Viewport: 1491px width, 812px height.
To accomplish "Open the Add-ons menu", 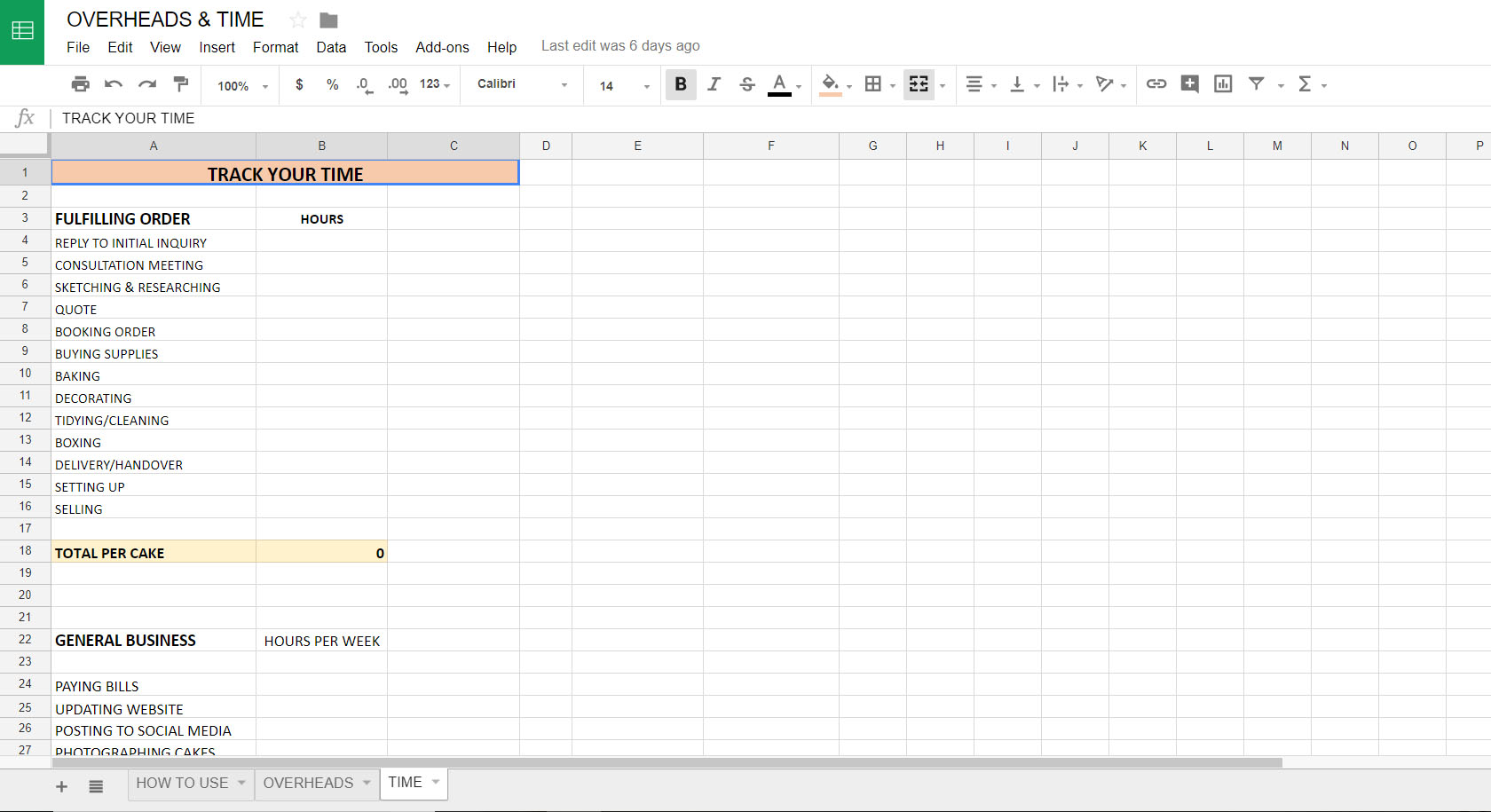I will pos(442,47).
